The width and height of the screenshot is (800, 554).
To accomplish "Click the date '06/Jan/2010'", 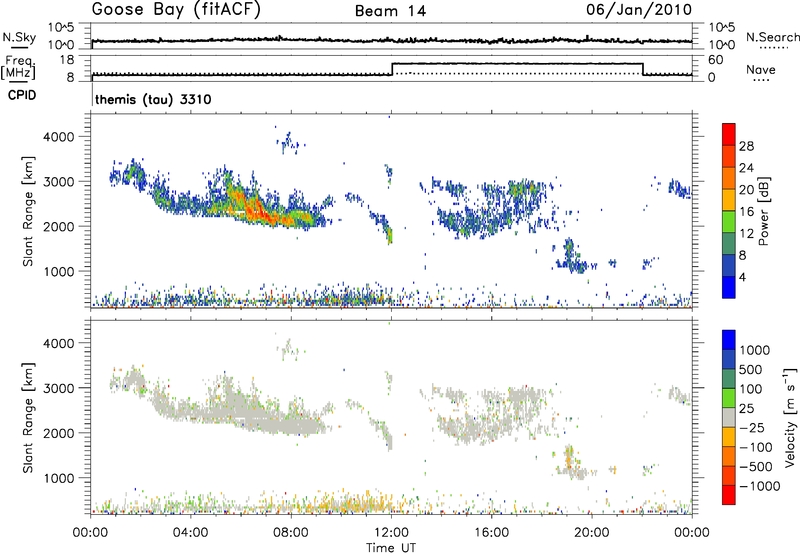I will pyautogui.click(x=639, y=10).
